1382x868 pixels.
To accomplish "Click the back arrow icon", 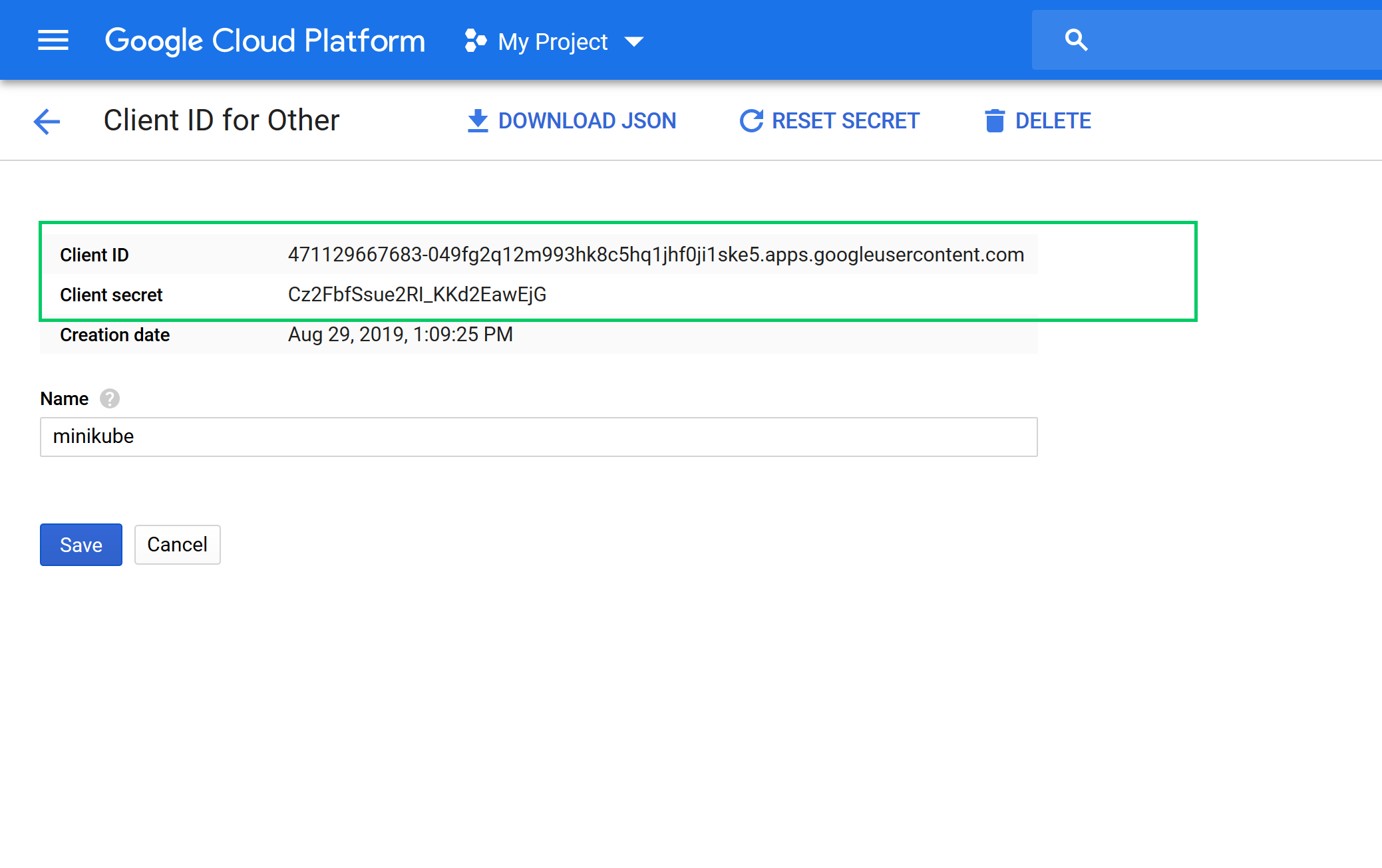I will coord(47,121).
